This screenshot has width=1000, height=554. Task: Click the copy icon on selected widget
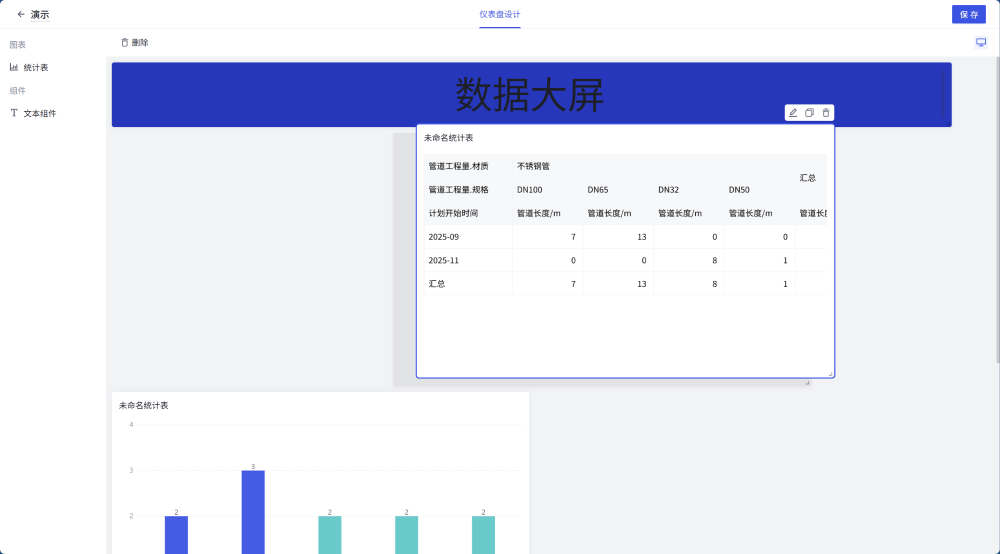pyautogui.click(x=810, y=113)
